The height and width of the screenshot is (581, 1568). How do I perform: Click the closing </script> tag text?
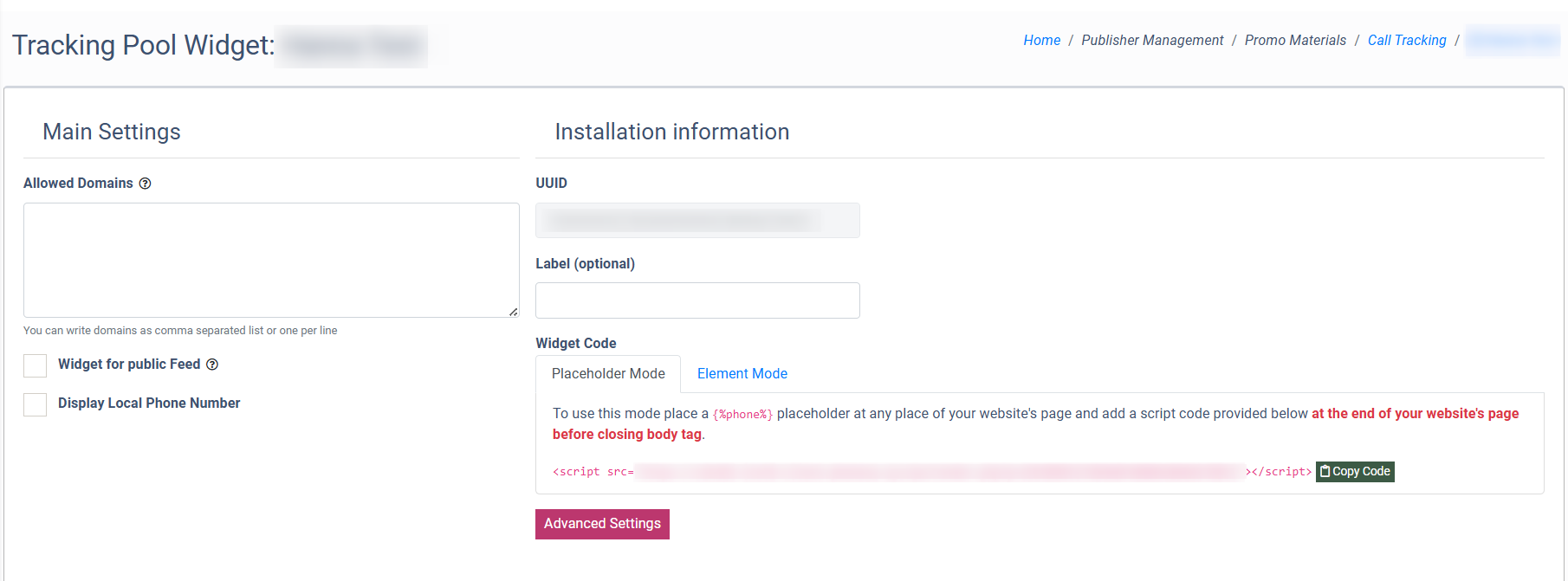(1281, 472)
